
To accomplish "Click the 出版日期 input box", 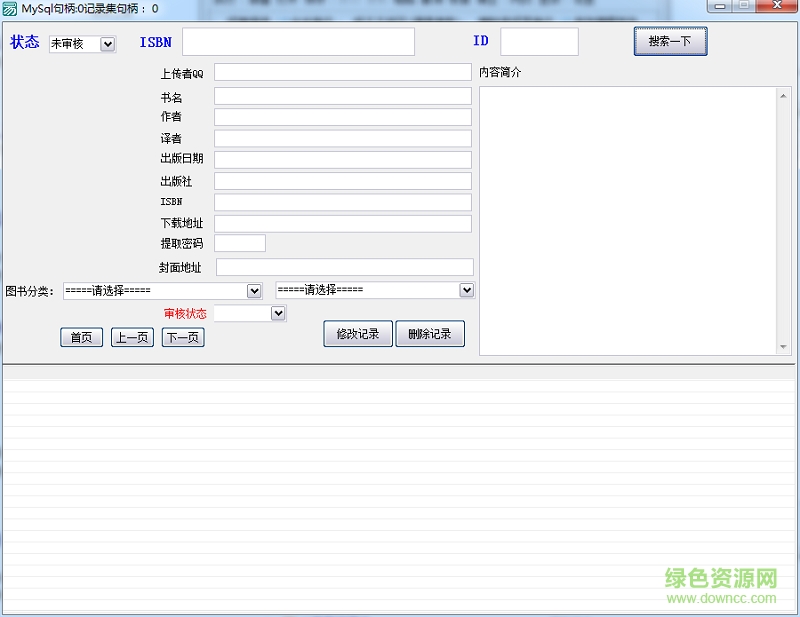I will 342,159.
